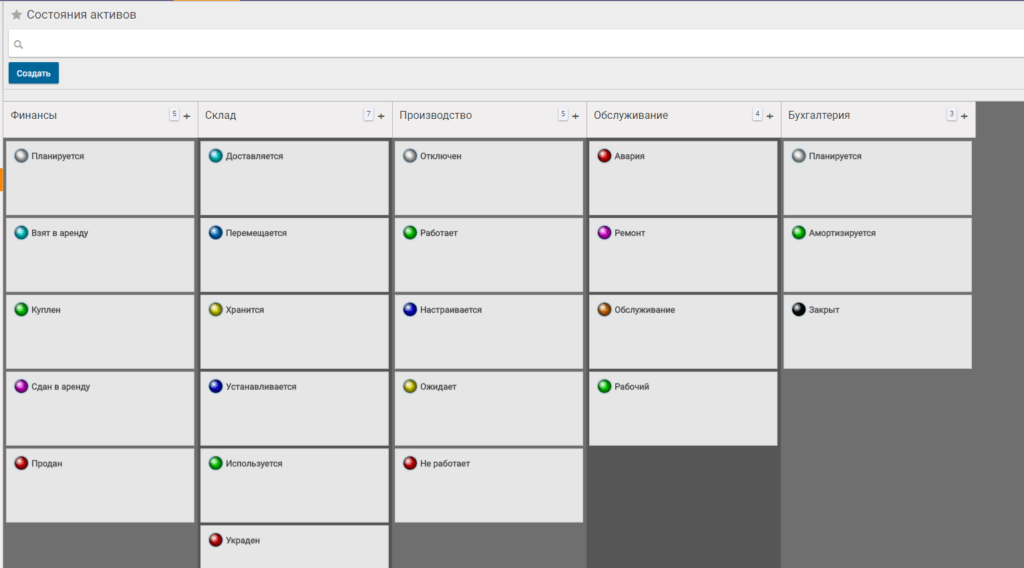Click the dark blue ball of Устанавливается

click(216, 386)
